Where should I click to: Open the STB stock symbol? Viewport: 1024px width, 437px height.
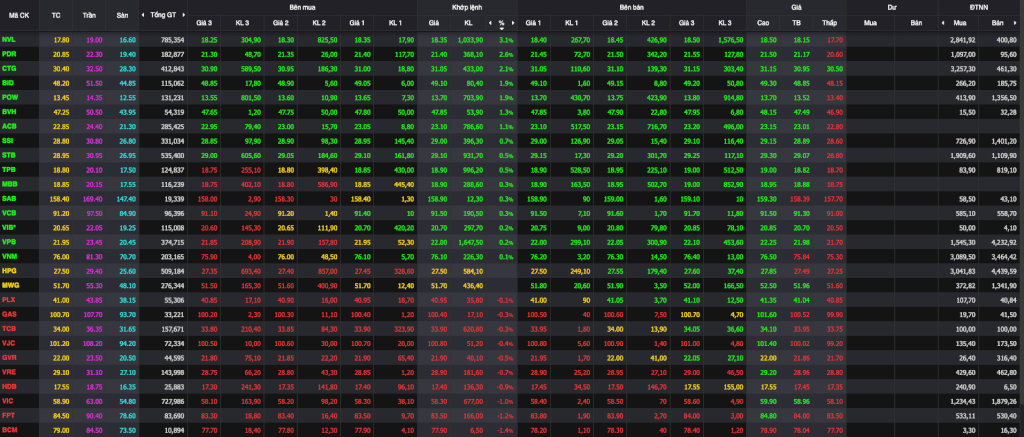pyautogui.click(x=9, y=154)
